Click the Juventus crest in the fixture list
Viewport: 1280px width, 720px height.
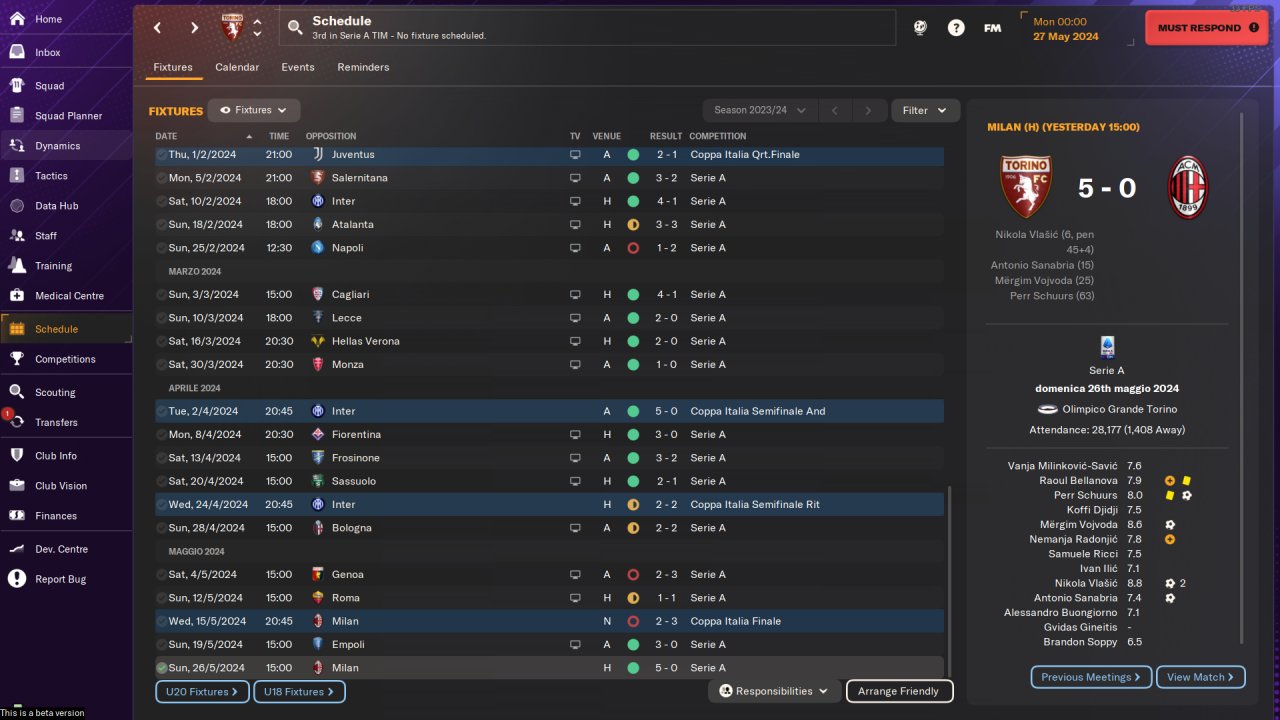(x=318, y=155)
